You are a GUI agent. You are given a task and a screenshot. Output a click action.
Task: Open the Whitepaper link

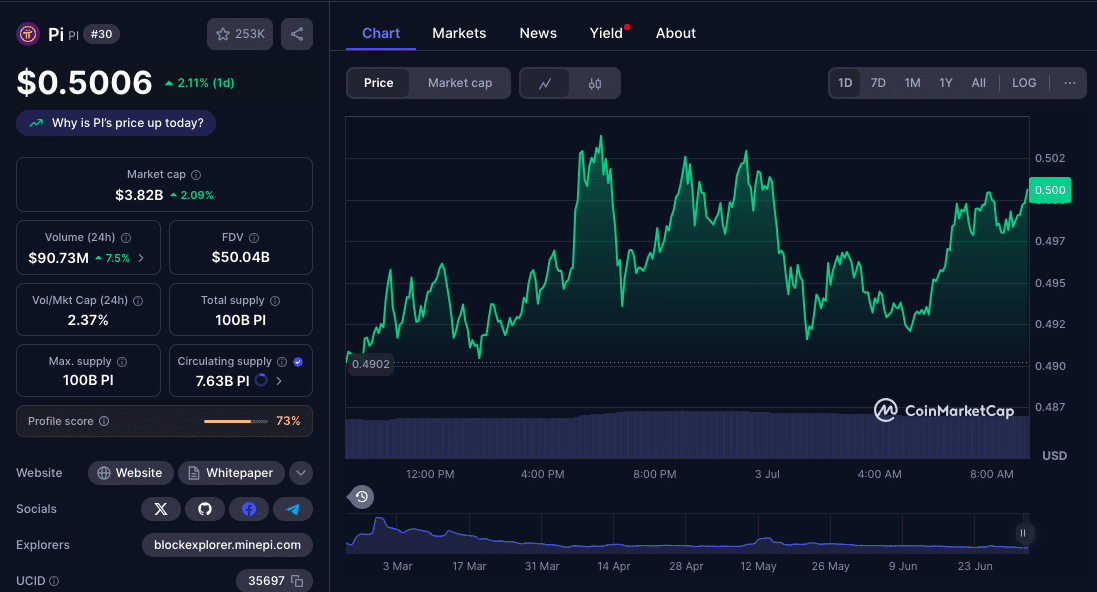[x=231, y=473]
